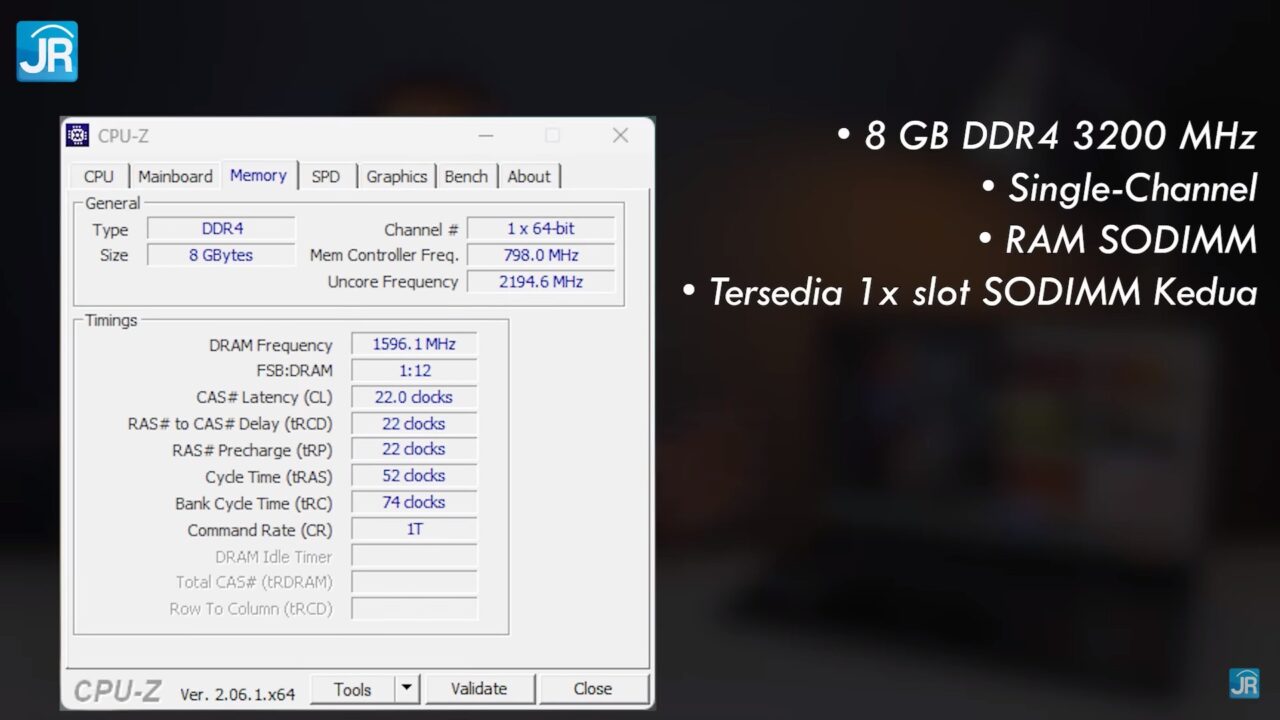Click the tRCD value field

click(414, 423)
